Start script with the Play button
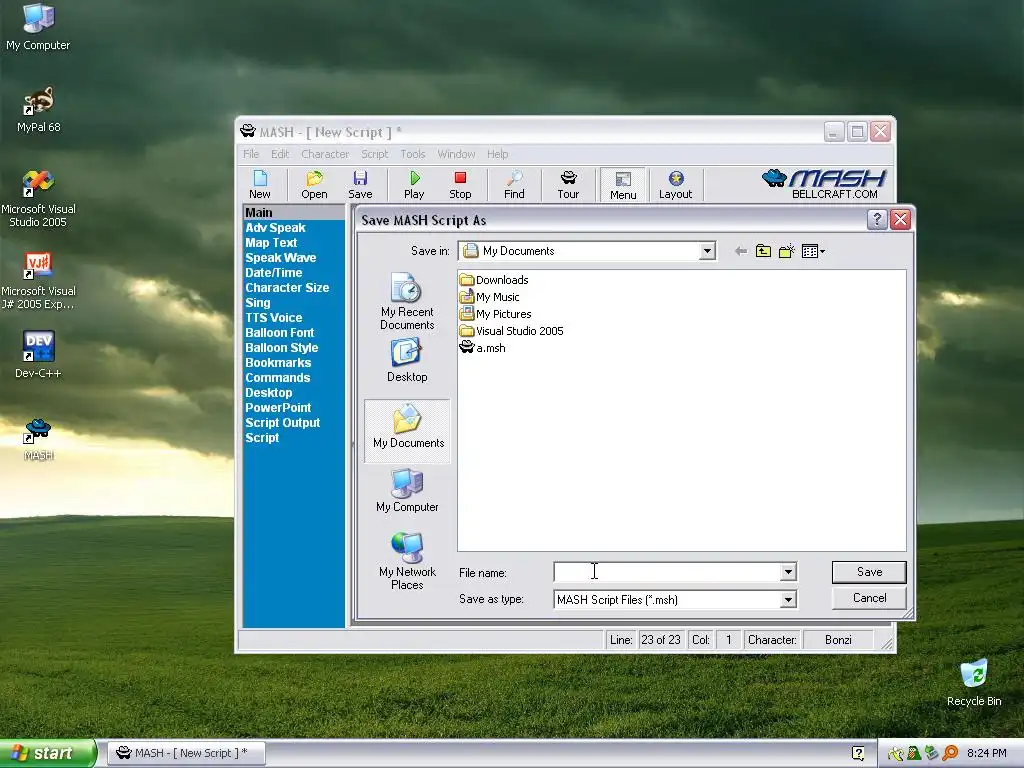The image size is (1024, 768). 414,185
